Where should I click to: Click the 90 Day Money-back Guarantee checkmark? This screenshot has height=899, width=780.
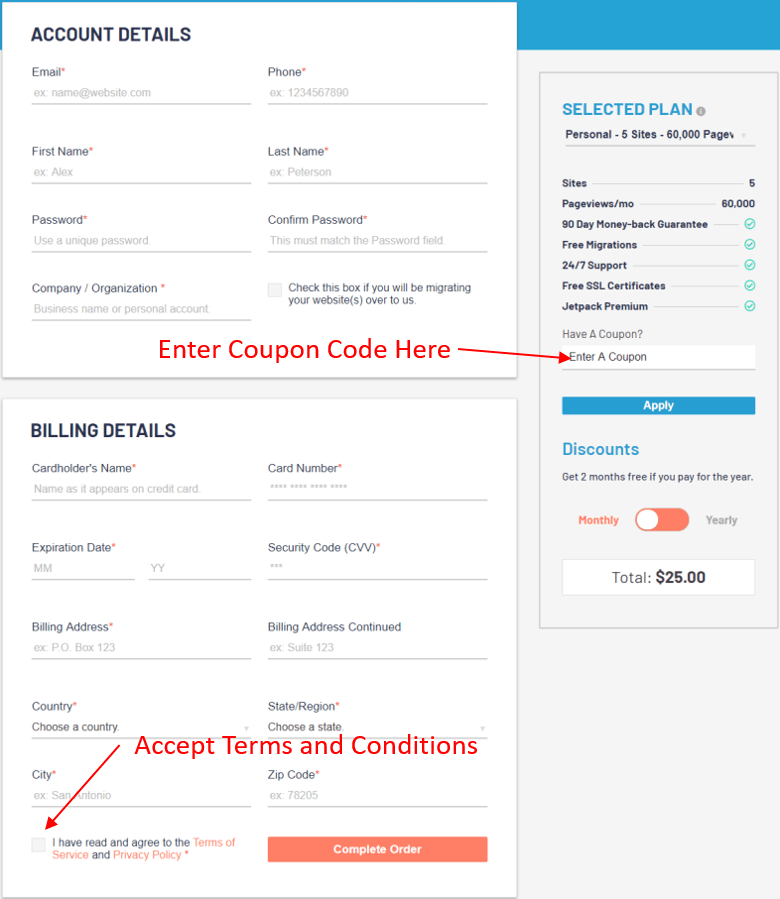[x=749, y=224]
